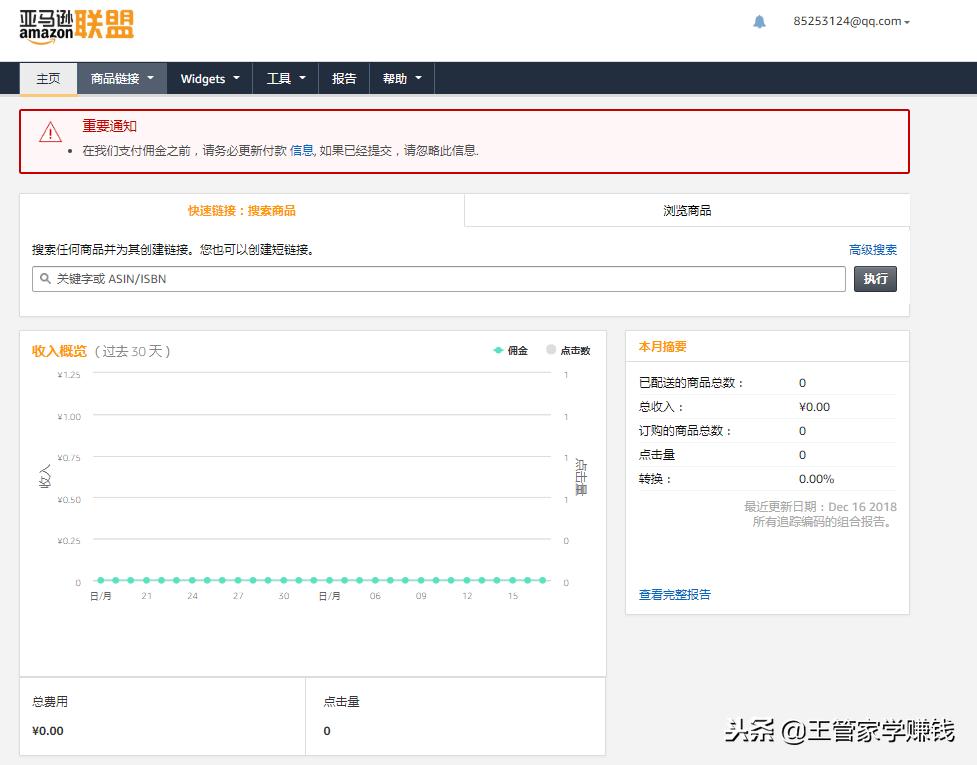Click the 执行 search button
This screenshot has width=977, height=765.
tap(874, 279)
